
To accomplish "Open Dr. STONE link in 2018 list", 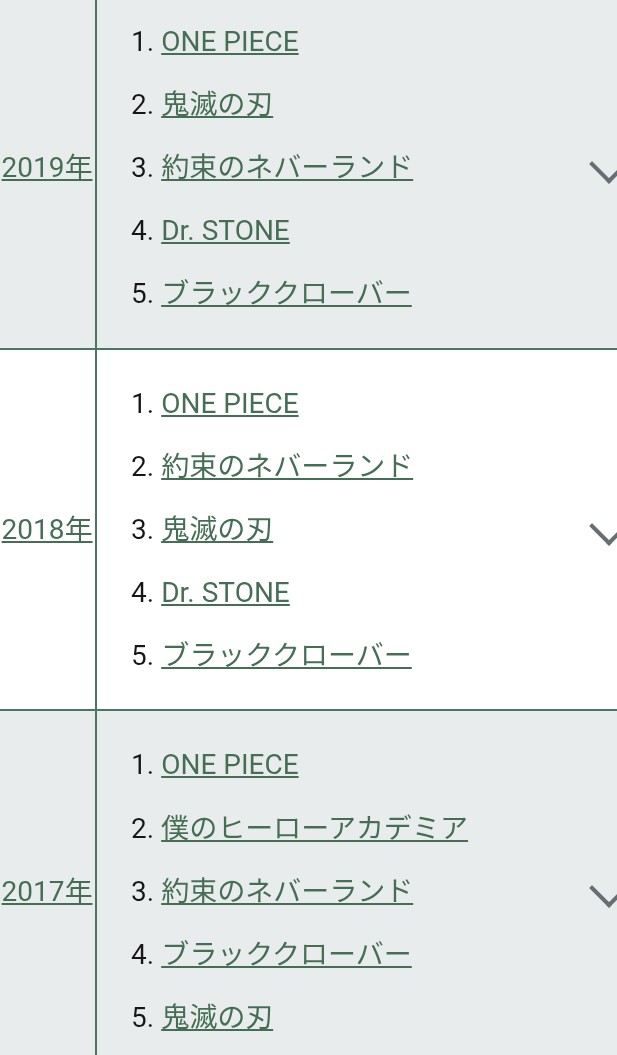I will 225,593.
